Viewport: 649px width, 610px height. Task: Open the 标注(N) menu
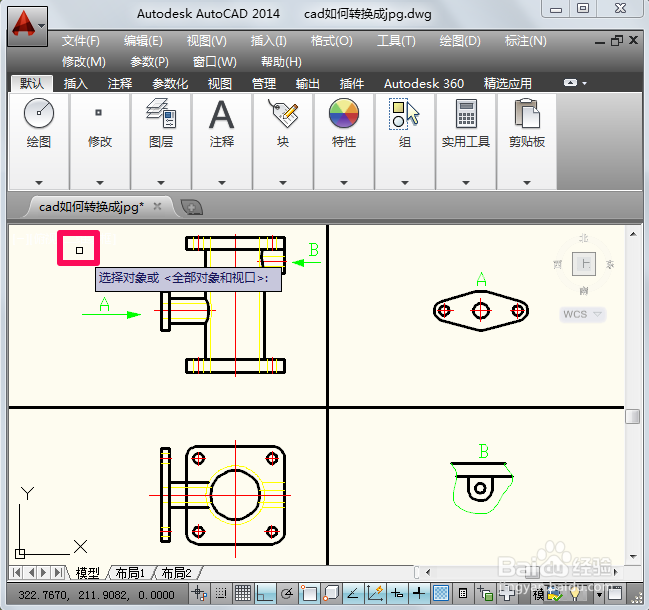coord(525,41)
